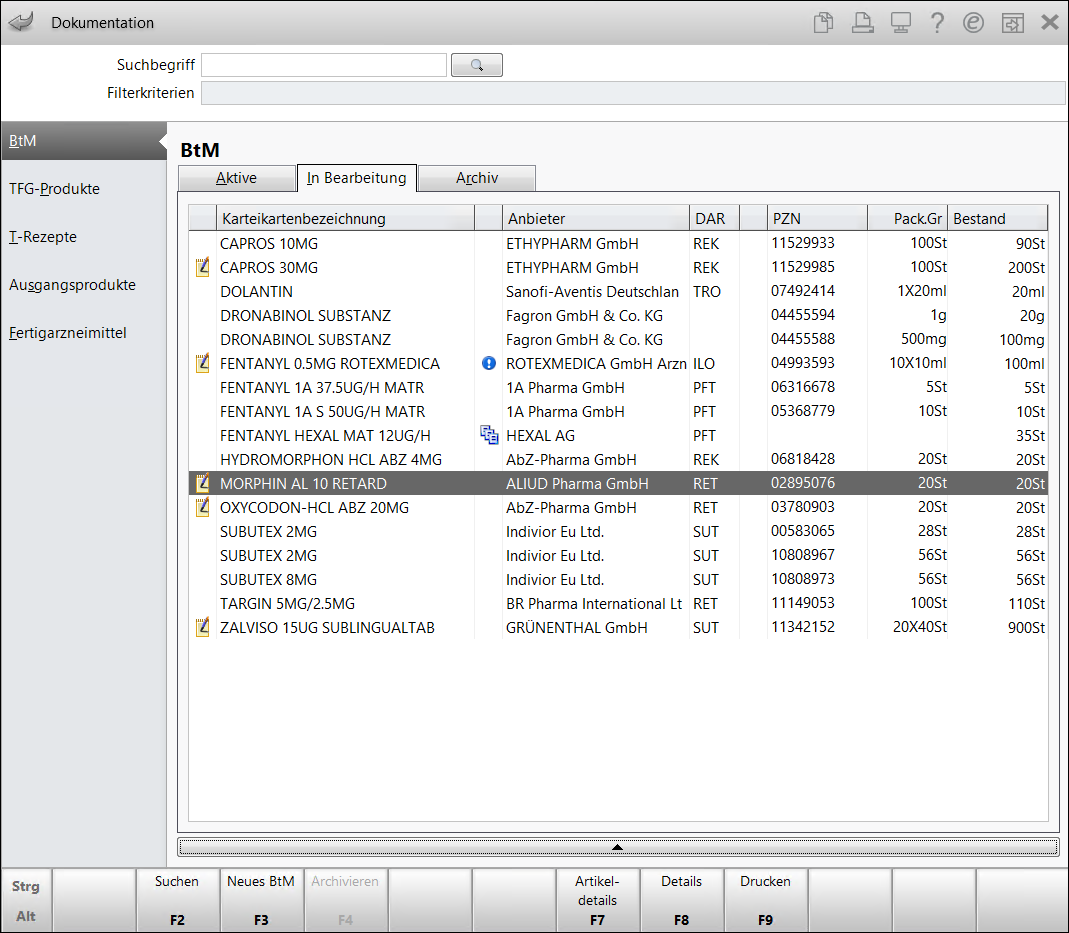Click note icon beside ZALVISO 15UG SUBLINGUALTAB

(x=202, y=627)
